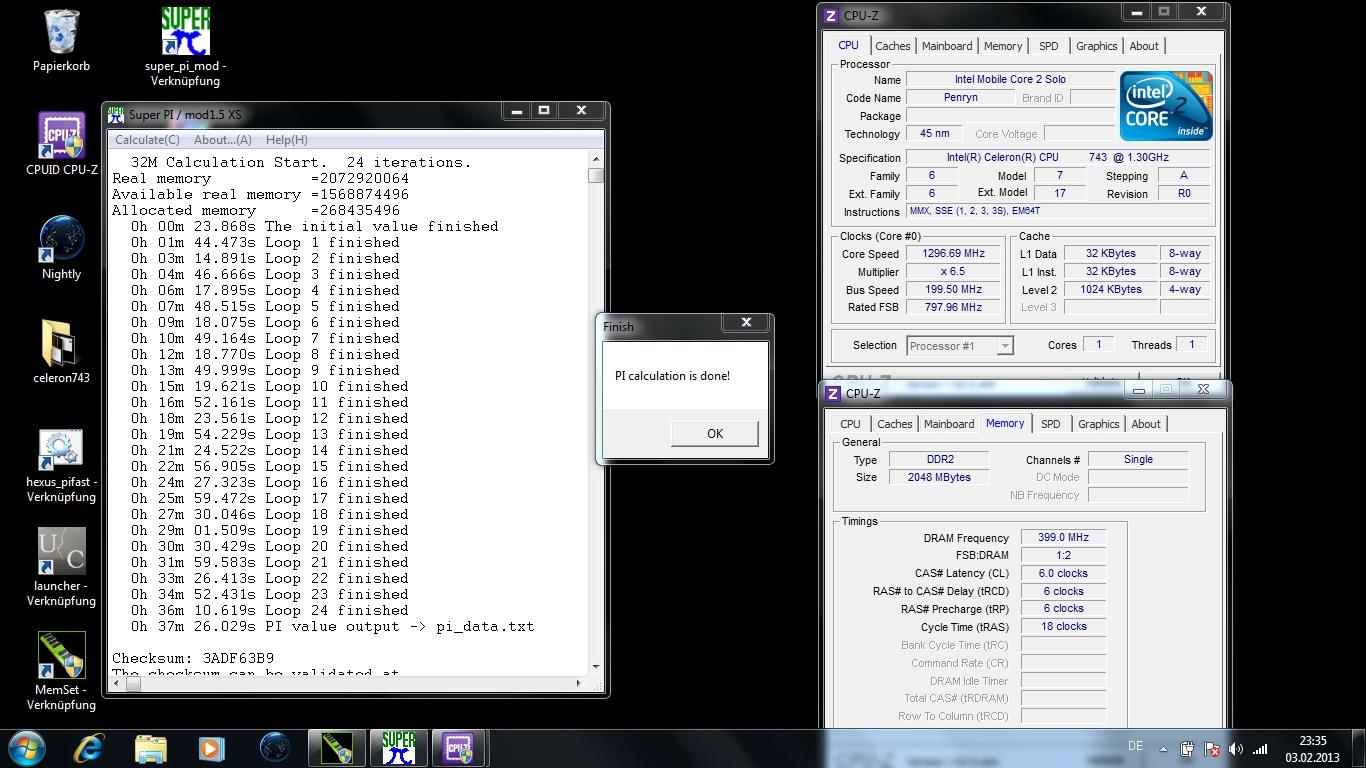Click the Level 2 cache value 1024 KBytes
Screen dimensions: 1366x768
click(1111, 290)
